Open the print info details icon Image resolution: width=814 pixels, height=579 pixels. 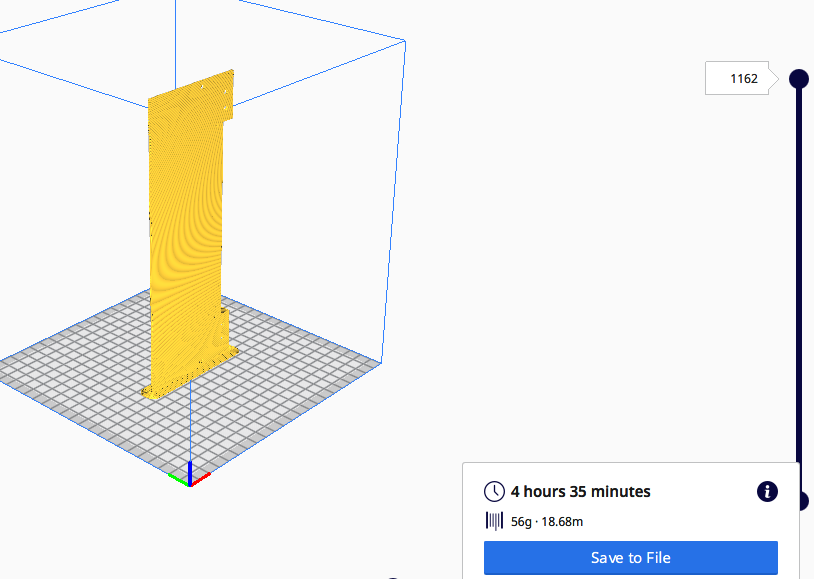[x=767, y=491]
